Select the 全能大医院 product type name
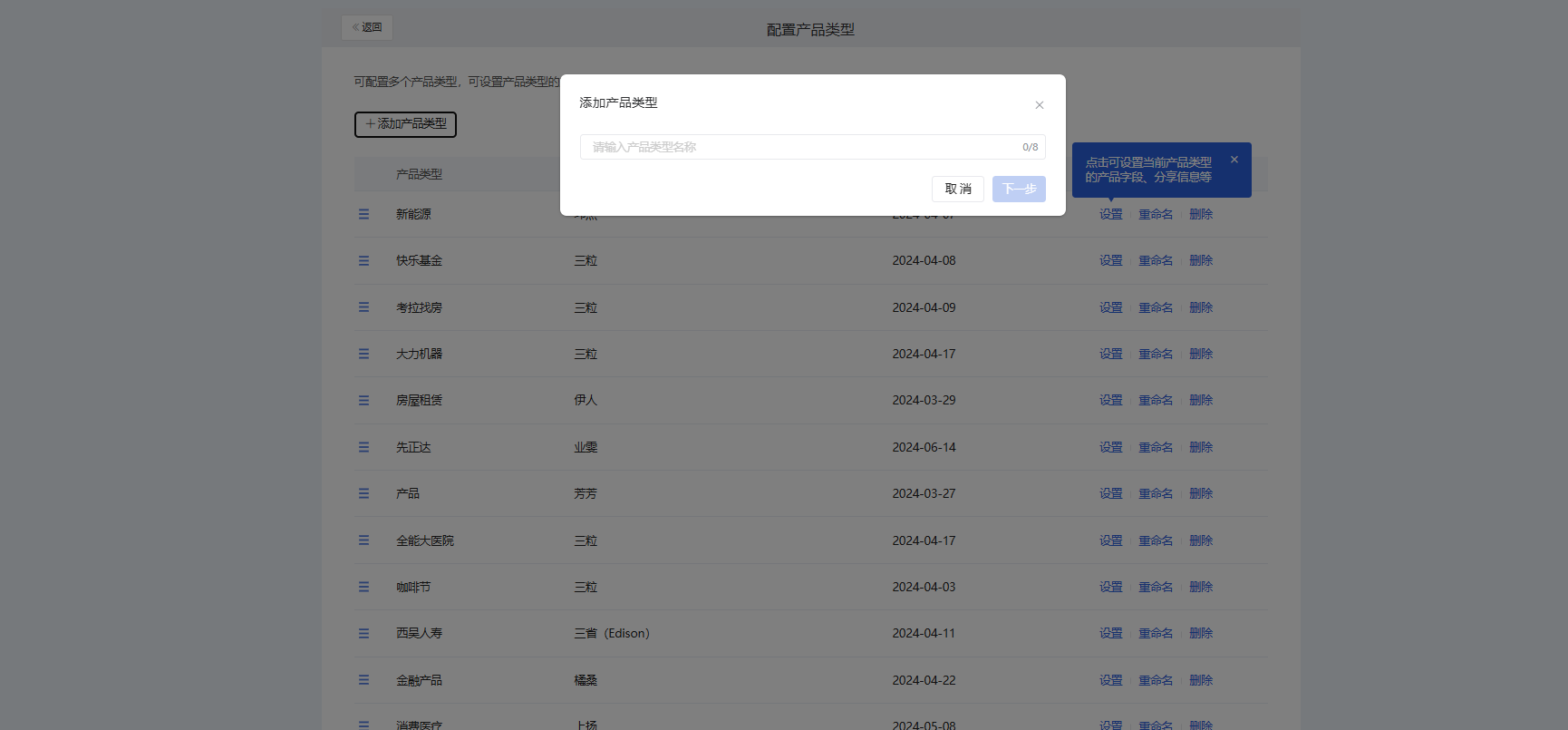The image size is (1568, 730). click(425, 540)
